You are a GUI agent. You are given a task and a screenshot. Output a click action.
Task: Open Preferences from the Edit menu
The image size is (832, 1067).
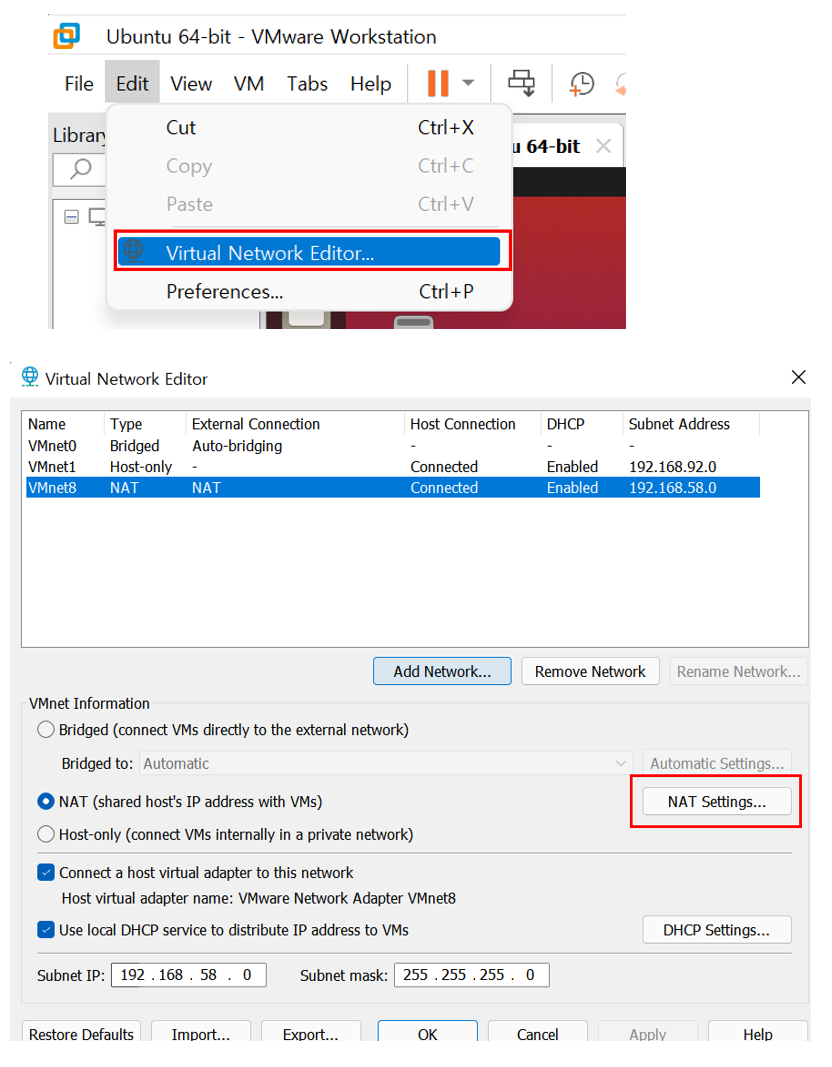tap(309, 291)
